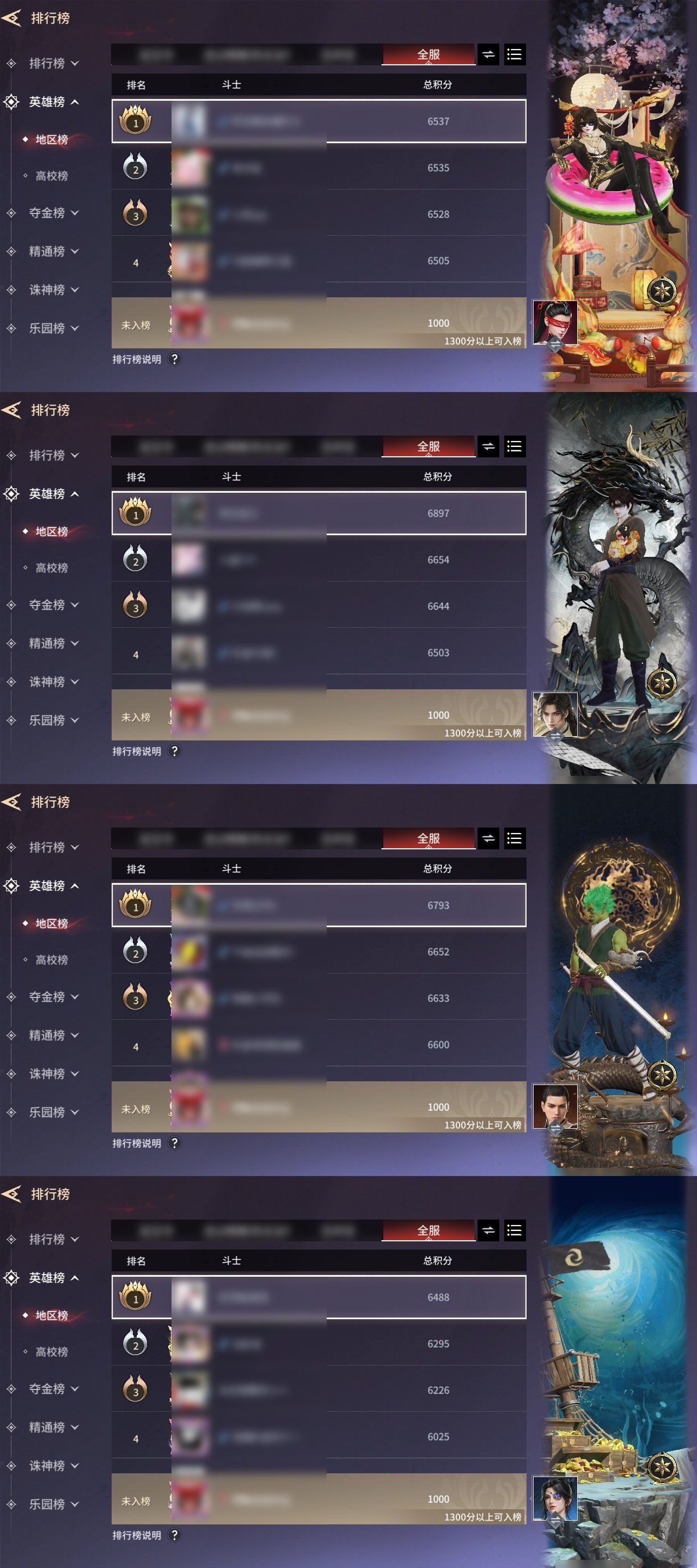Select 全服 tab above the 6488 leaderboard

(429, 1231)
